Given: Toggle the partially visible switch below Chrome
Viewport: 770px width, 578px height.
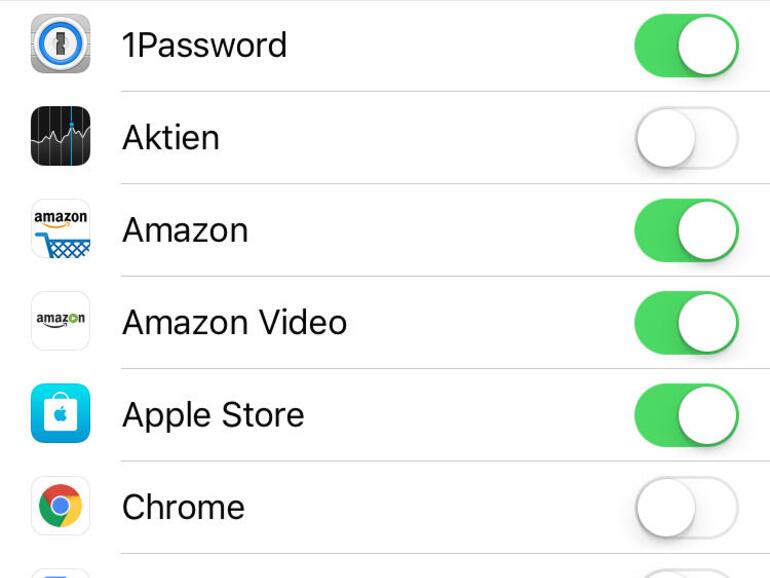Looking at the screenshot, I should pos(686,573).
